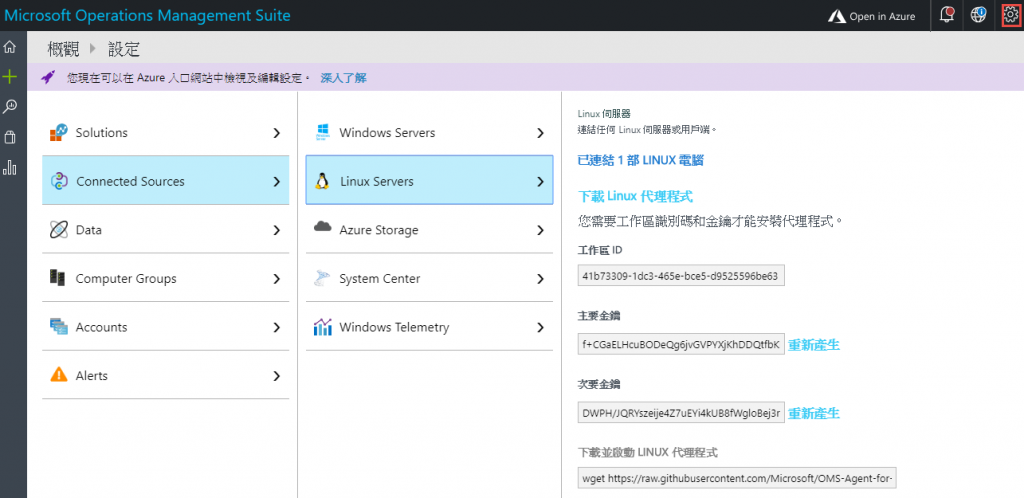Expand the Windows Telemetry chevron
The height and width of the screenshot is (498, 1024).
540,328
